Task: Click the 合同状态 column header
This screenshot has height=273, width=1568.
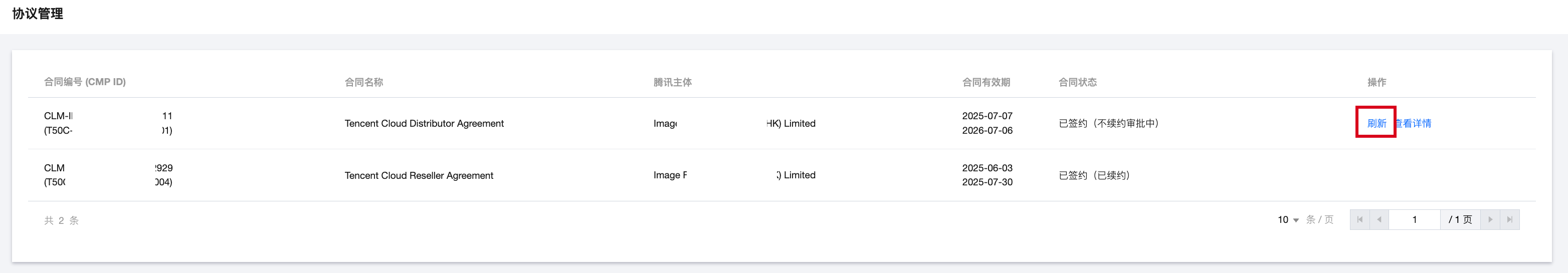Action: (1077, 82)
